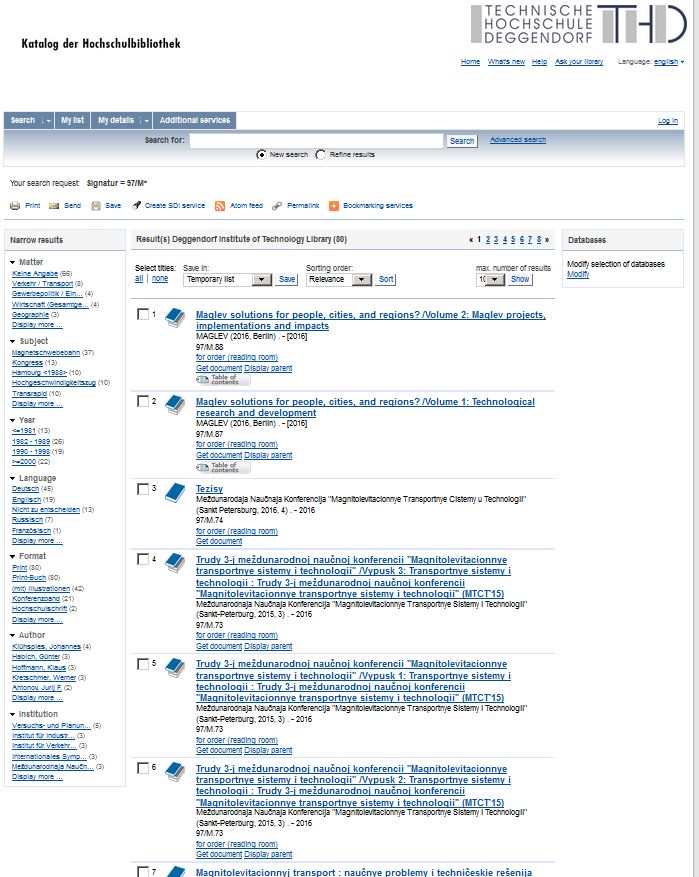Open the language english dropdown
Image resolution: width=699 pixels, height=877 pixels.
669,62
